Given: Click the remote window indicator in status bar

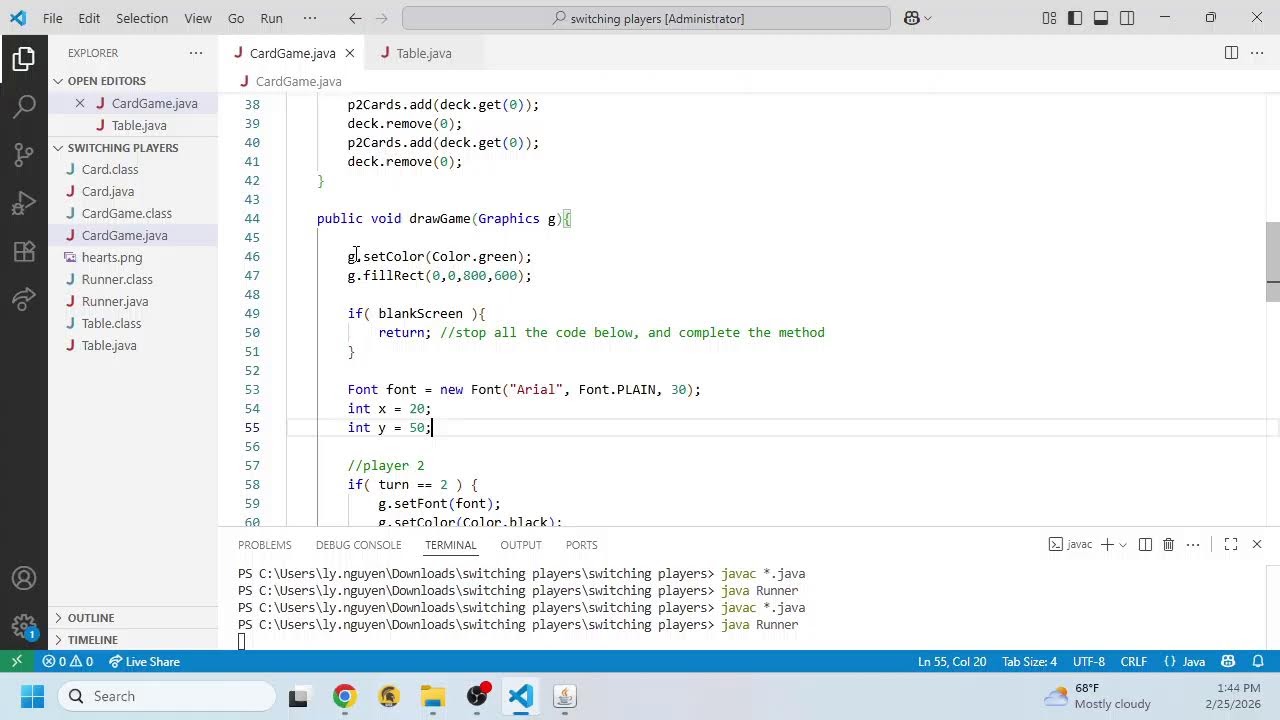Looking at the screenshot, I should click(16, 661).
